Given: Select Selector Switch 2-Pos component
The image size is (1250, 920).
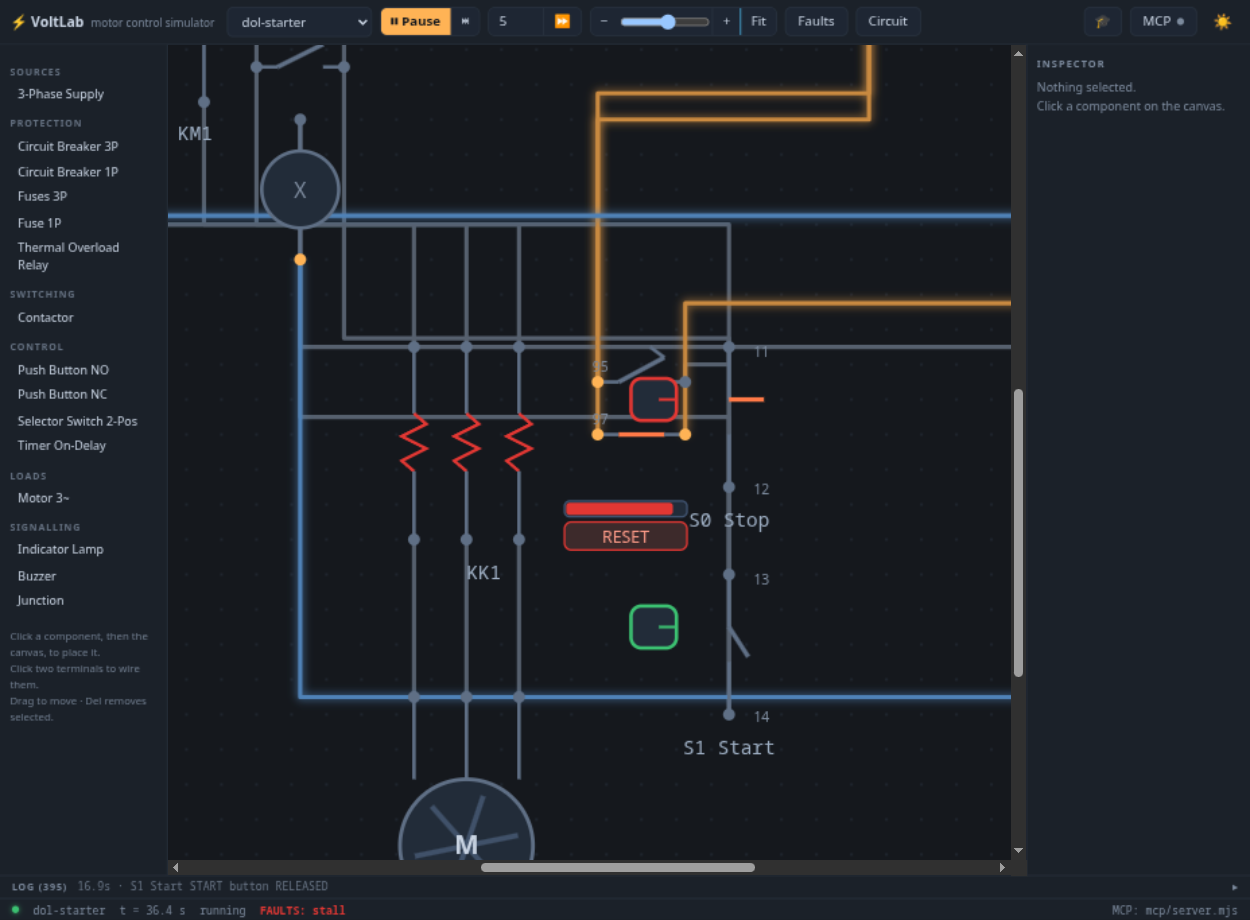Looking at the screenshot, I should (77, 421).
